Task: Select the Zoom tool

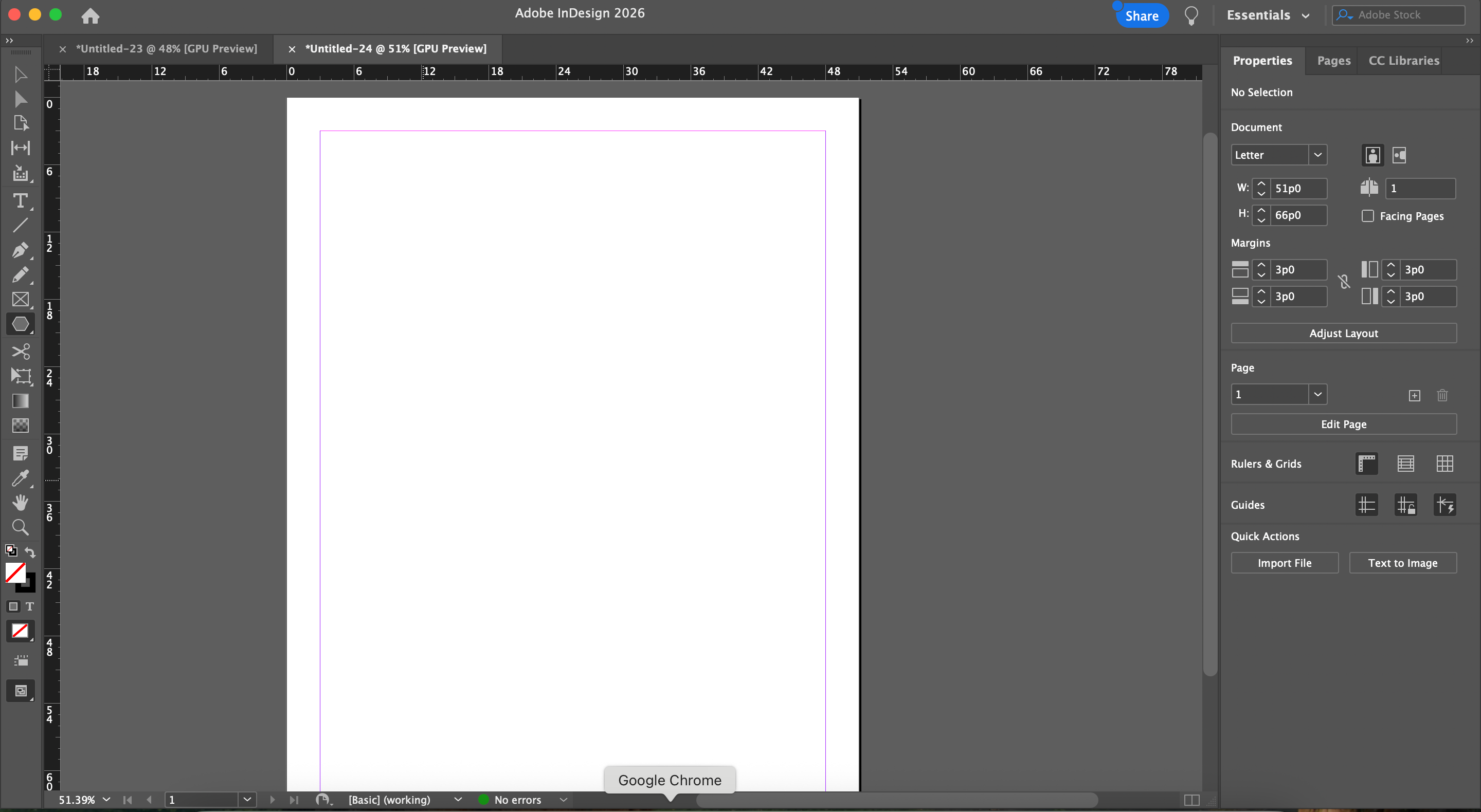Action: tap(20, 527)
